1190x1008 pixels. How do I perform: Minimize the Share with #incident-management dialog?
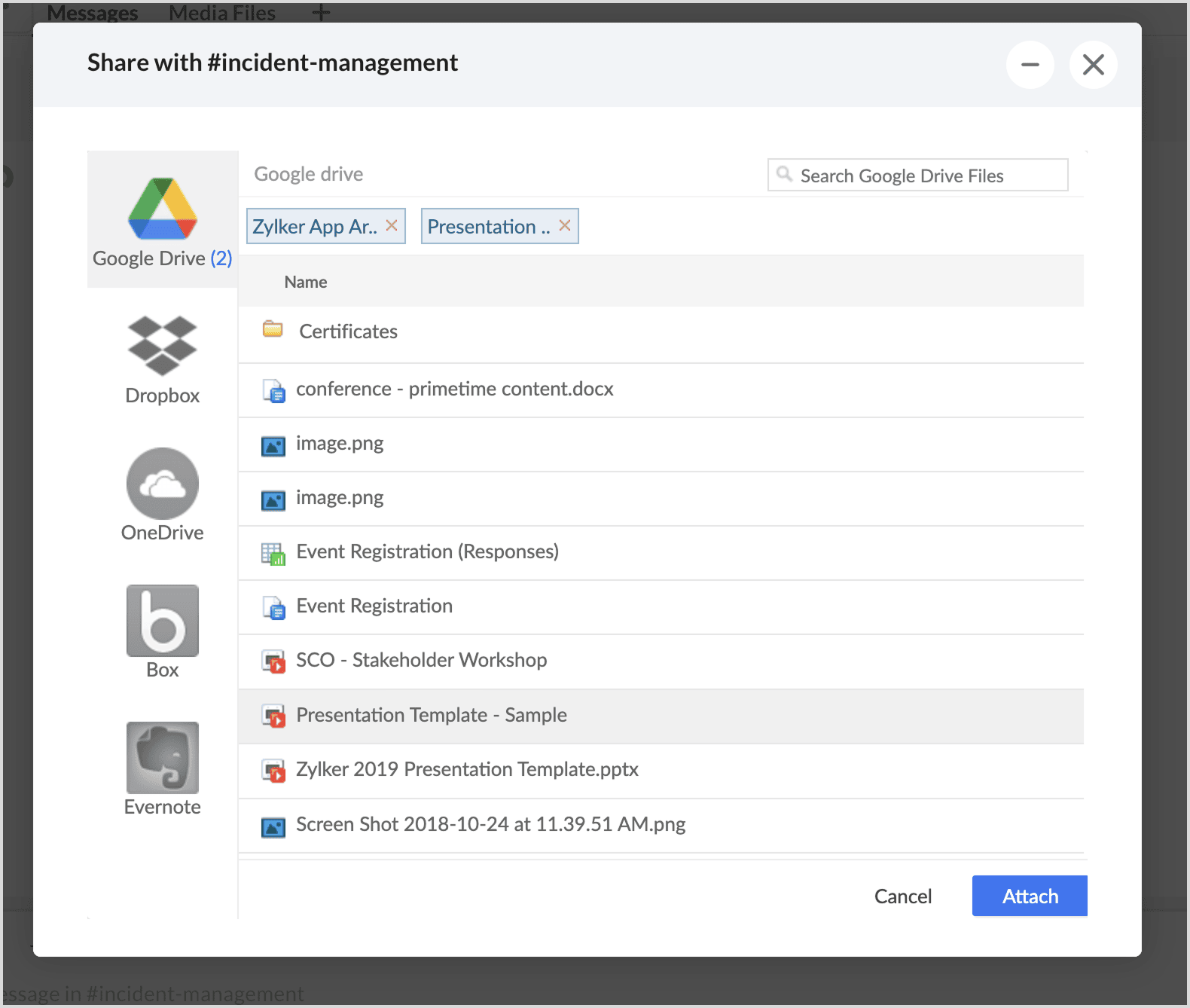(1030, 65)
